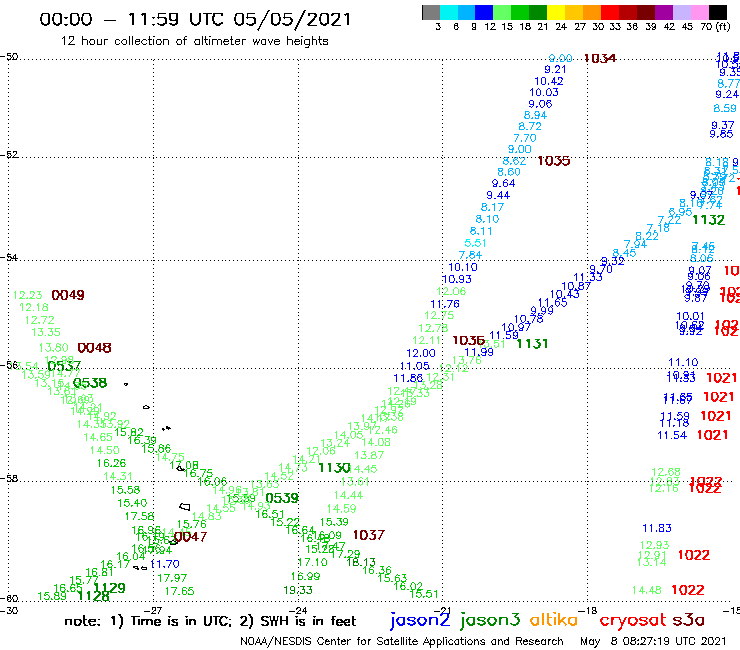
Task: Click the wave height value 12.23
Action: click(x=27, y=295)
